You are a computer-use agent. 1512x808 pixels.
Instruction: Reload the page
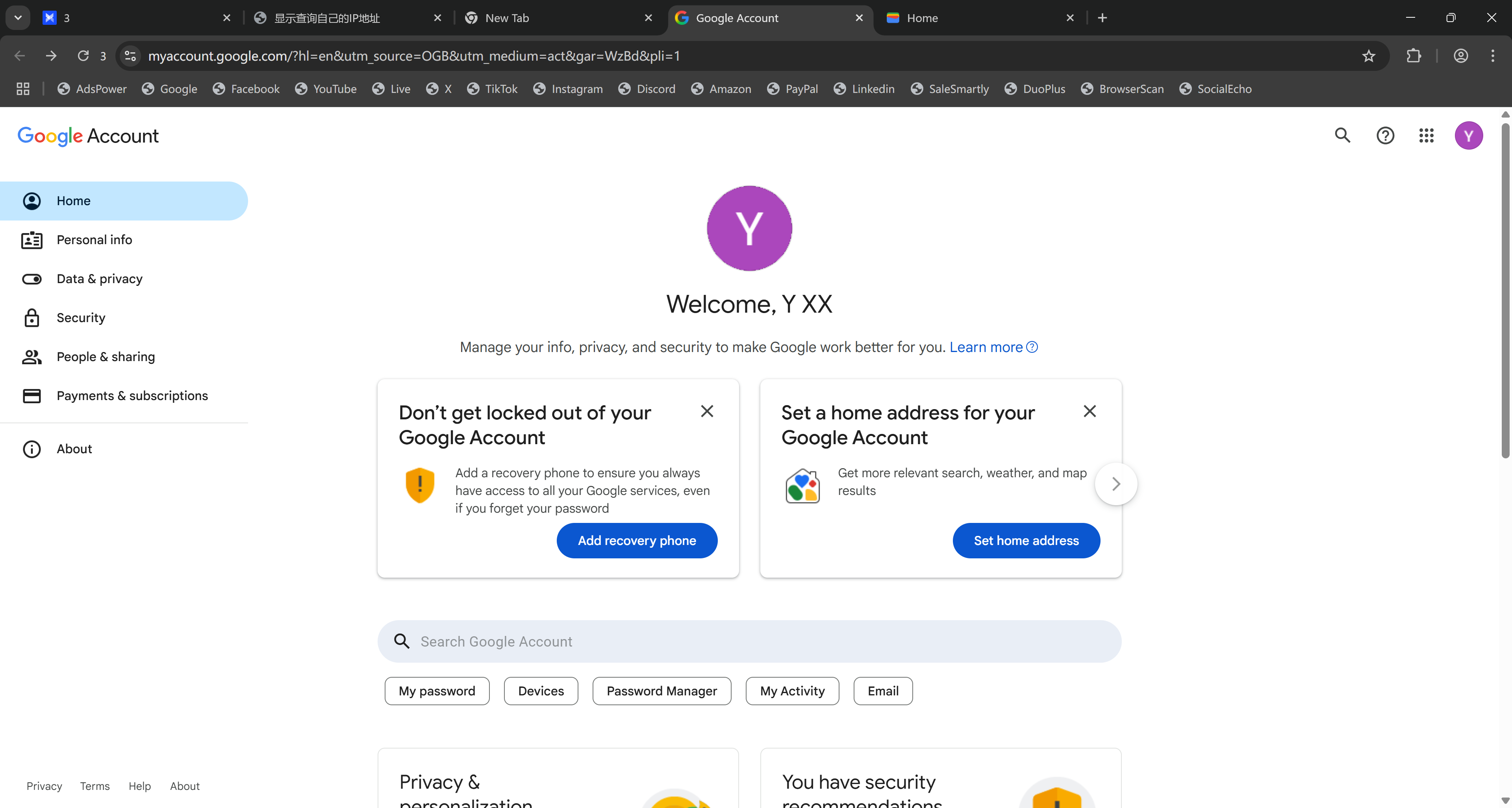(83, 56)
